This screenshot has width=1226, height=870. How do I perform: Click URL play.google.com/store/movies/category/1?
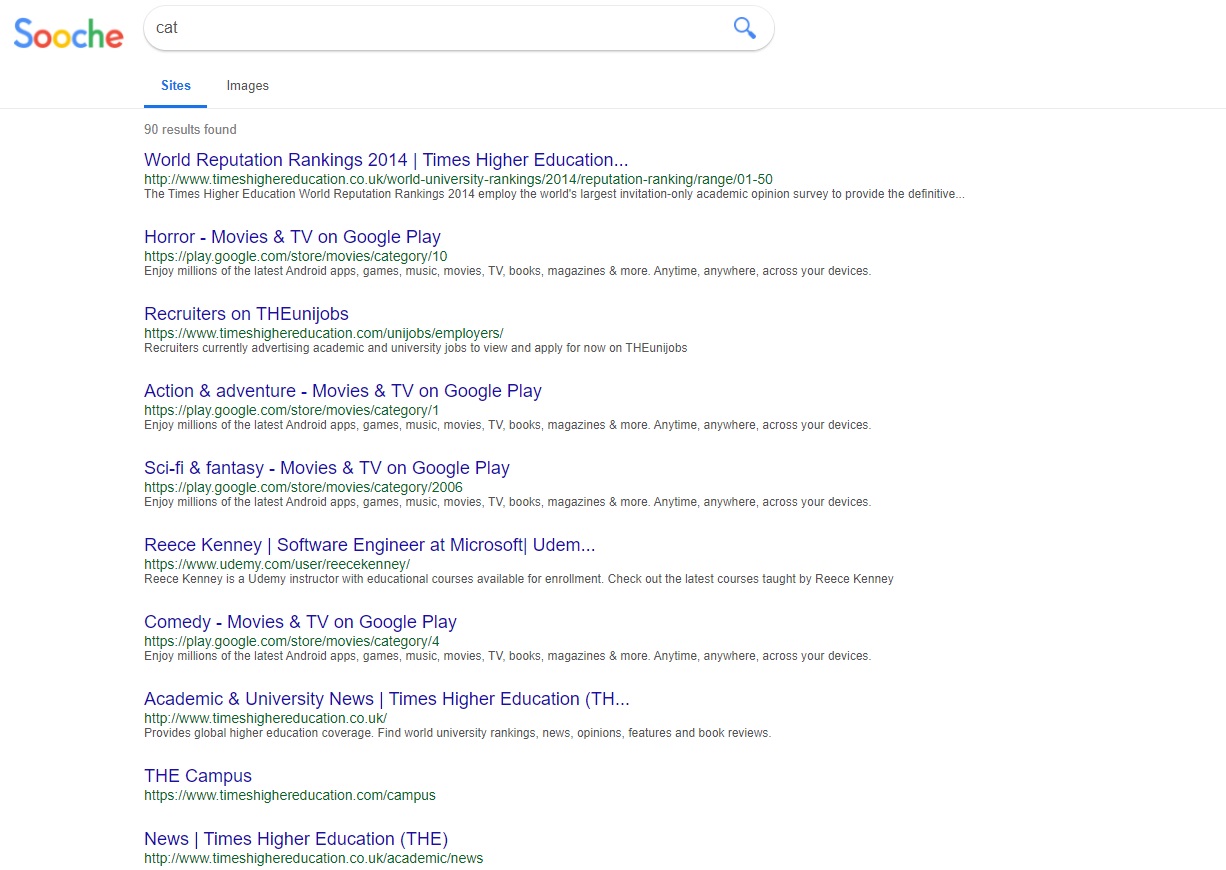click(x=292, y=410)
